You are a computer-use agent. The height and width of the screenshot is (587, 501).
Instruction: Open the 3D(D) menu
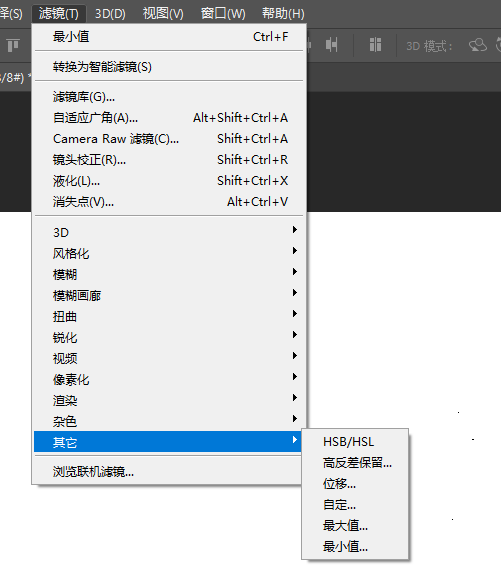pos(110,14)
